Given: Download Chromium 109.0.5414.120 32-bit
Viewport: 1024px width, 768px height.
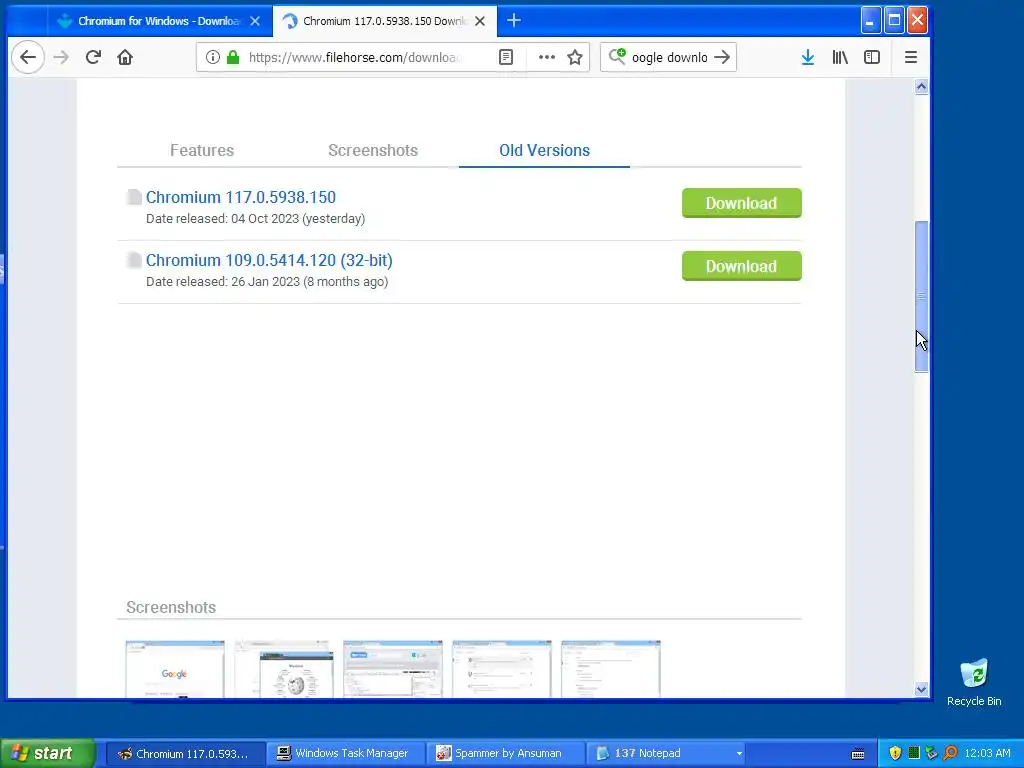Looking at the screenshot, I should (x=741, y=266).
